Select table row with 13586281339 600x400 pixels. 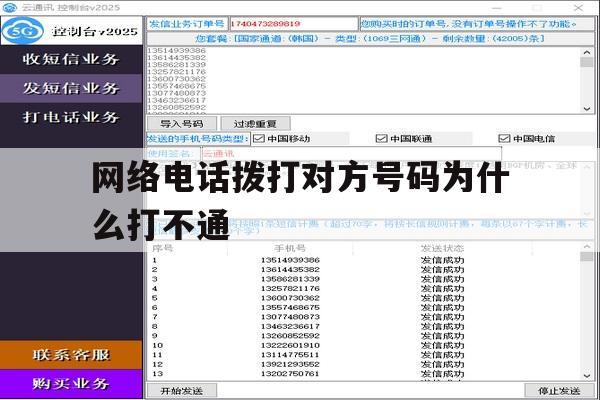[x=364, y=279]
